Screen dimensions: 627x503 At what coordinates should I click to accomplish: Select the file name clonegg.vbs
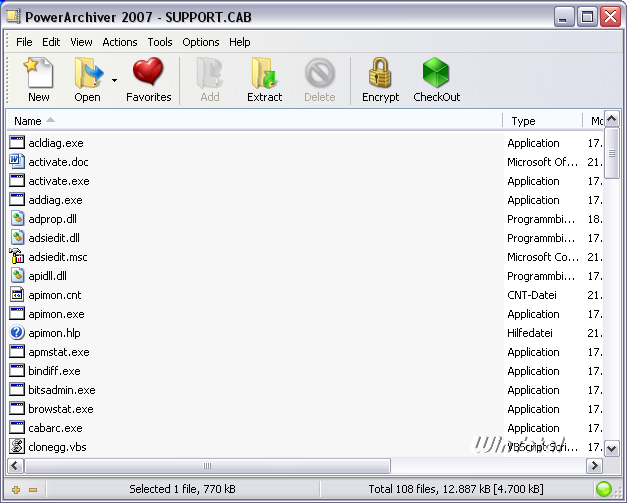click(x=57, y=447)
